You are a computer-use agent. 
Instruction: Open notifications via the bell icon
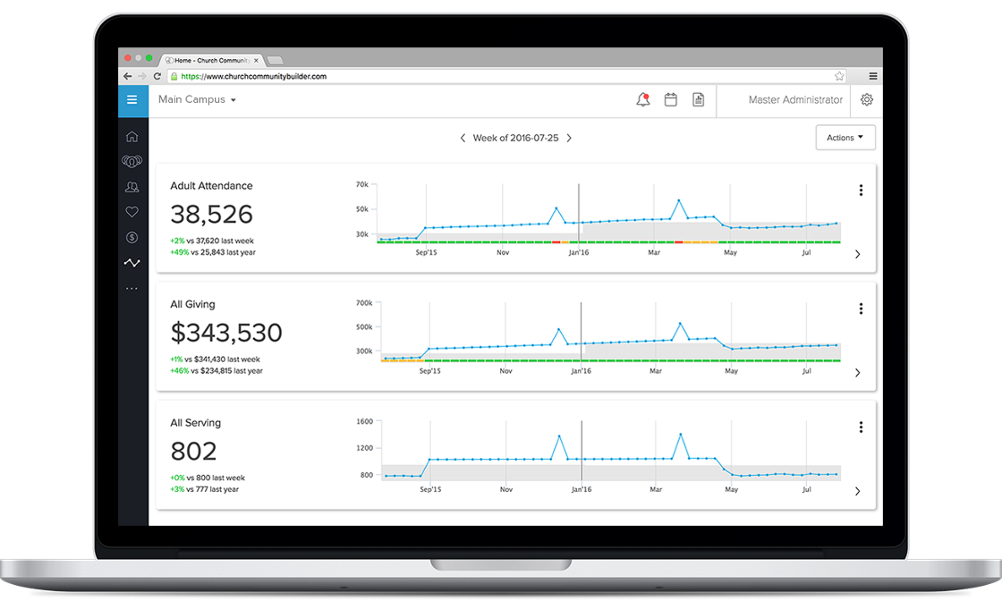[x=643, y=100]
